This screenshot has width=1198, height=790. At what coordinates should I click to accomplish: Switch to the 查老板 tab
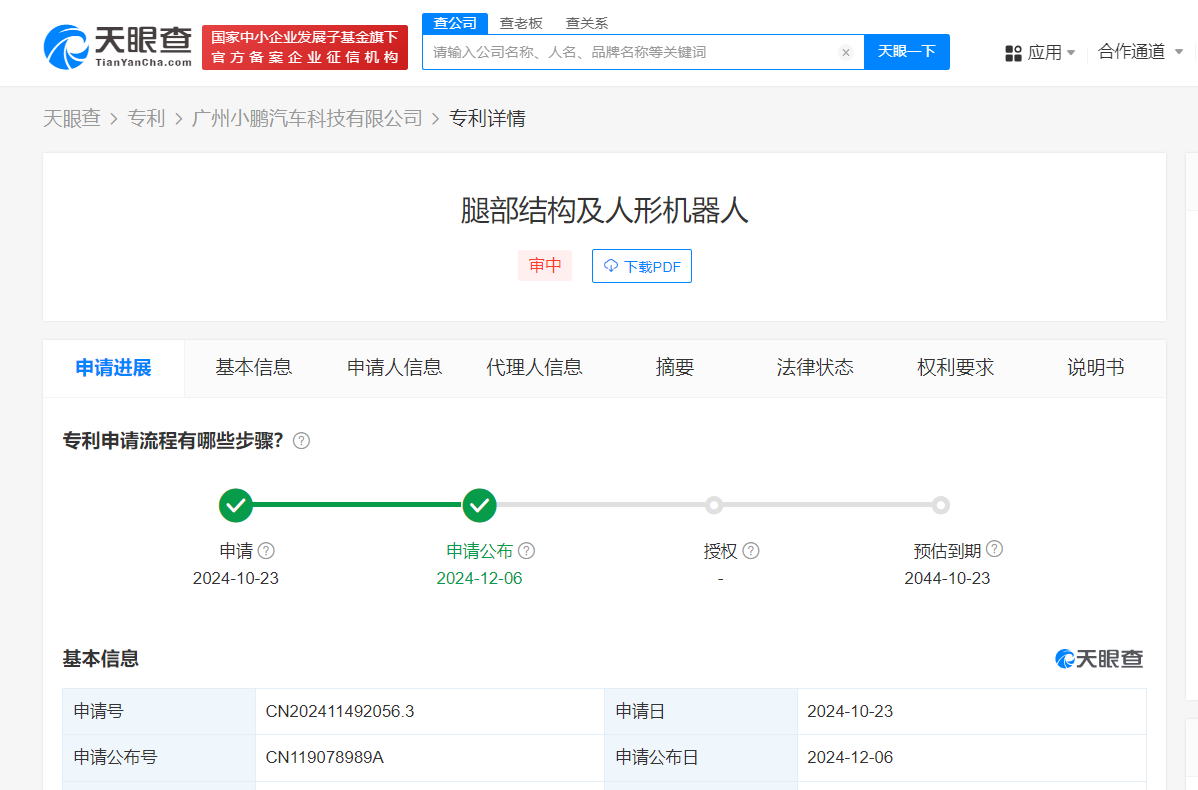click(521, 22)
